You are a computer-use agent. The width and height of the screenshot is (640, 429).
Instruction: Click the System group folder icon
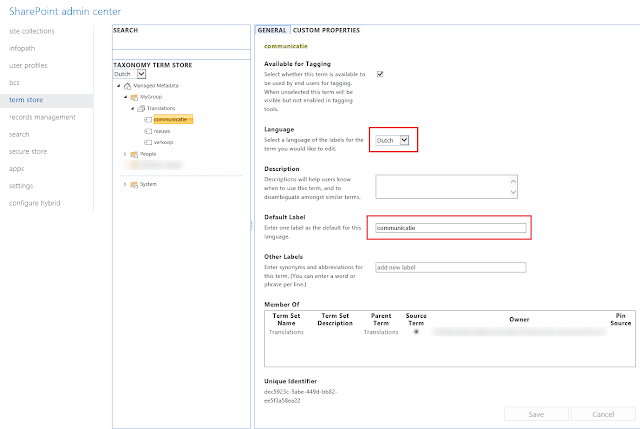tap(134, 184)
